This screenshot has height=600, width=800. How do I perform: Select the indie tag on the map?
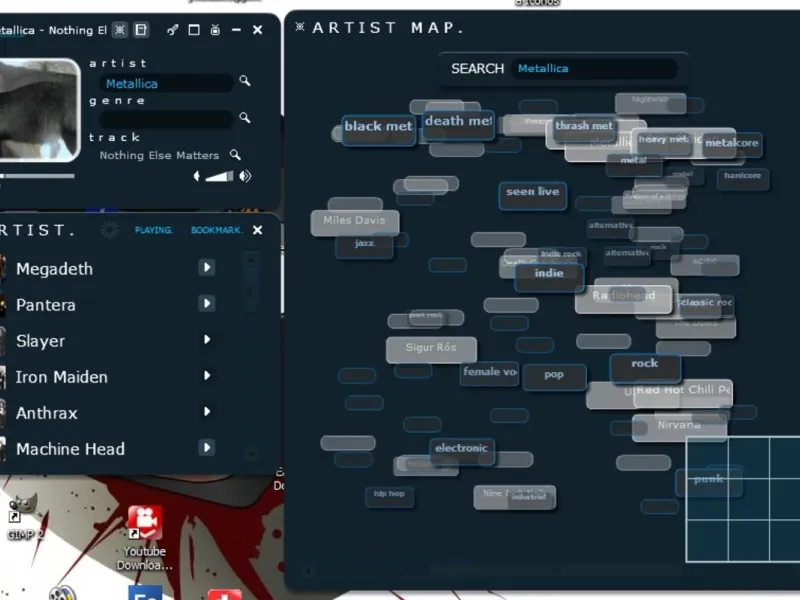(549, 278)
